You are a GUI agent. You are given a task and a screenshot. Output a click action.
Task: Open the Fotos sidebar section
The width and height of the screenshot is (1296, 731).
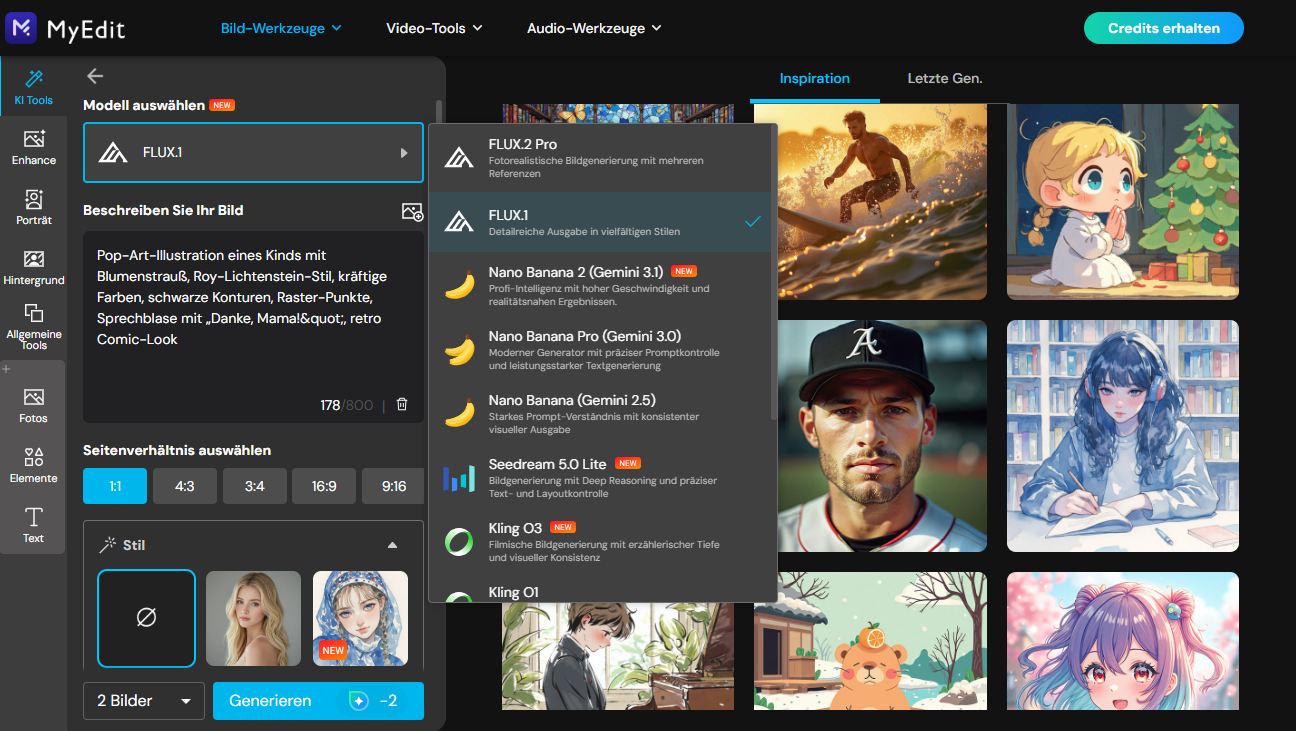click(33, 405)
